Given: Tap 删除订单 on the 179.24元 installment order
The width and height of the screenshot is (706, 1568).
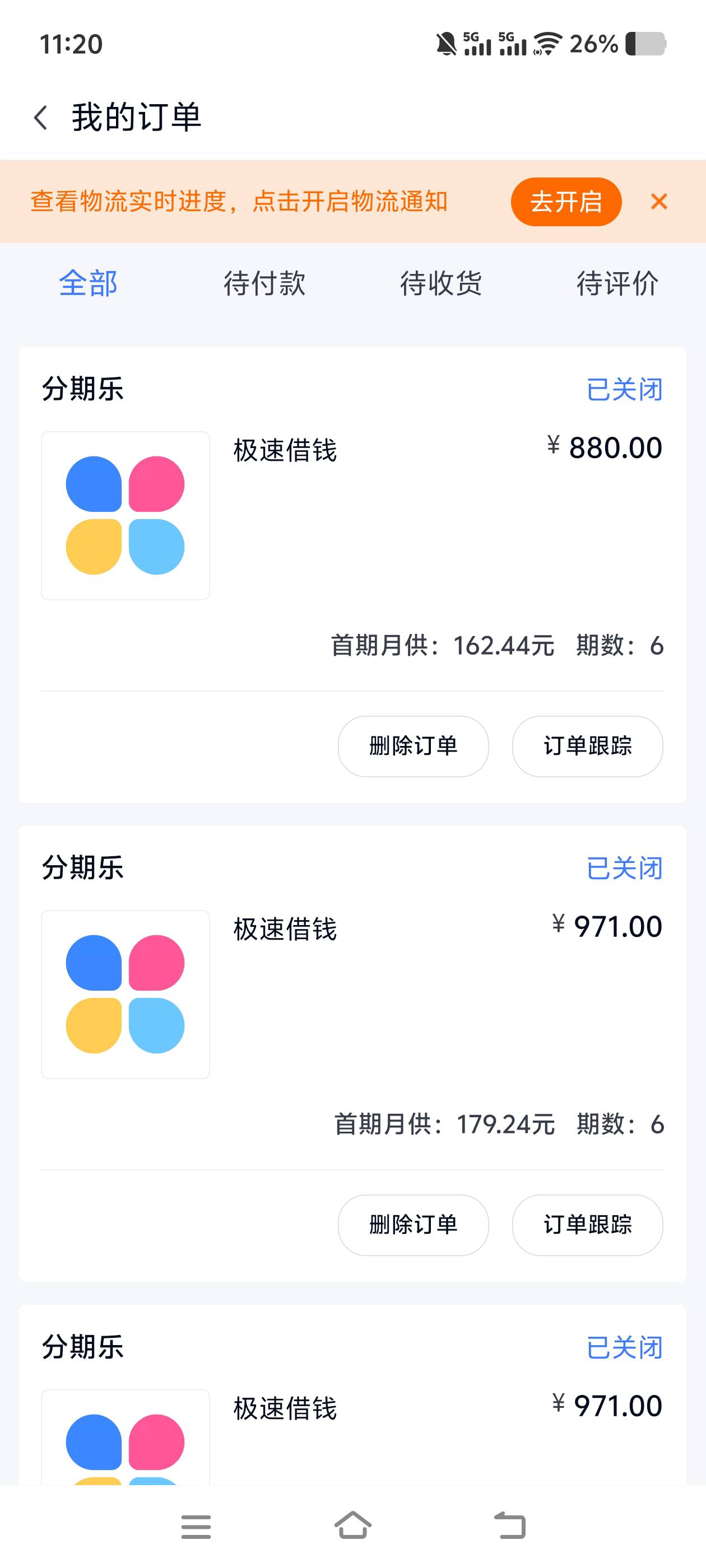Looking at the screenshot, I should [414, 1225].
